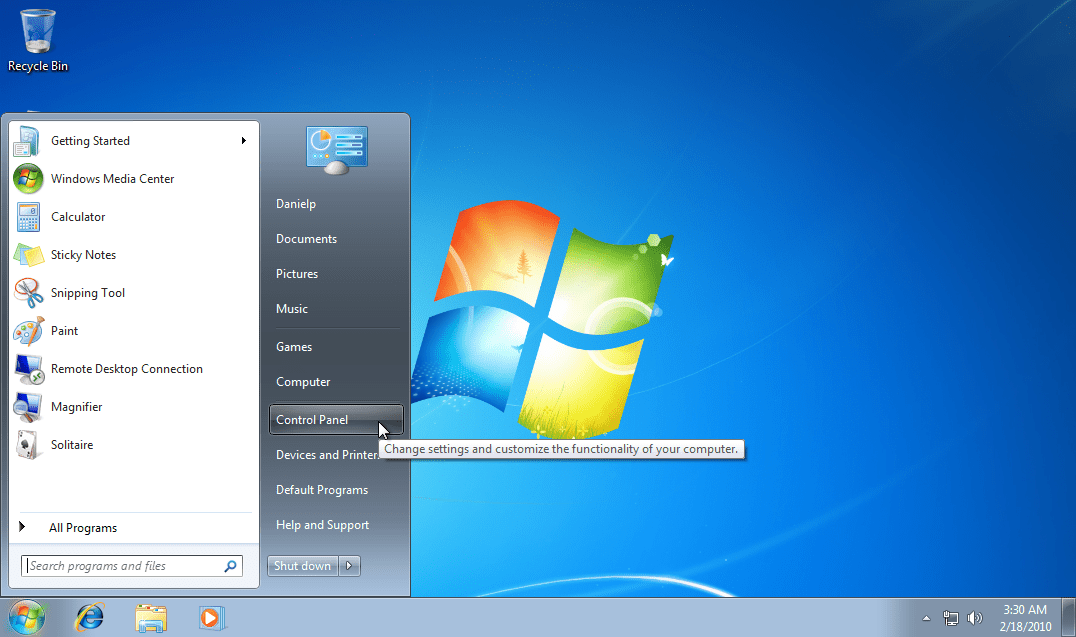Click the network status tray icon
The width and height of the screenshot is (1076, 637).
point(950,618)
